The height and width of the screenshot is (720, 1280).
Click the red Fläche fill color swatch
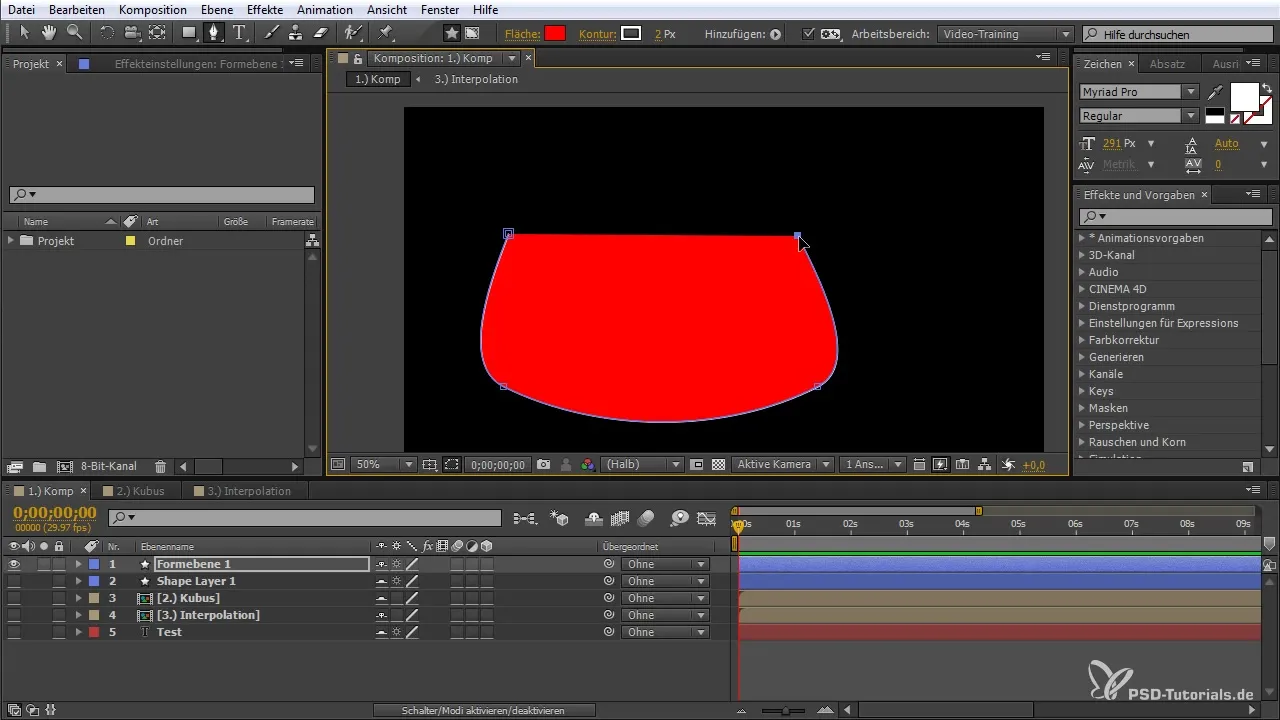tap(555, 33)
